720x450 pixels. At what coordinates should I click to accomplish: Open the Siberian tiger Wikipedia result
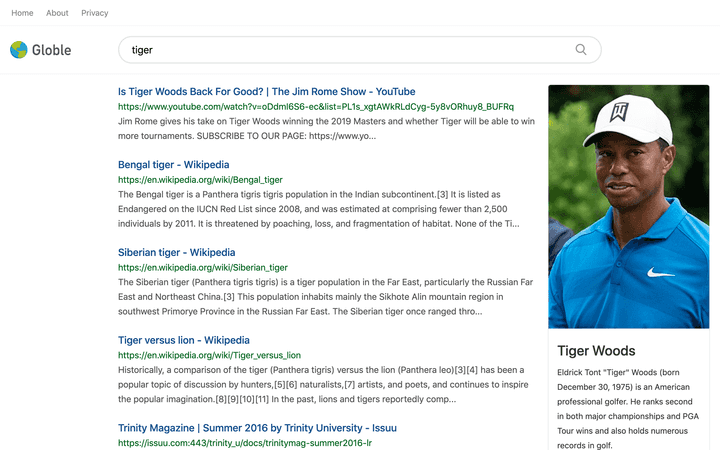(176, 253)
